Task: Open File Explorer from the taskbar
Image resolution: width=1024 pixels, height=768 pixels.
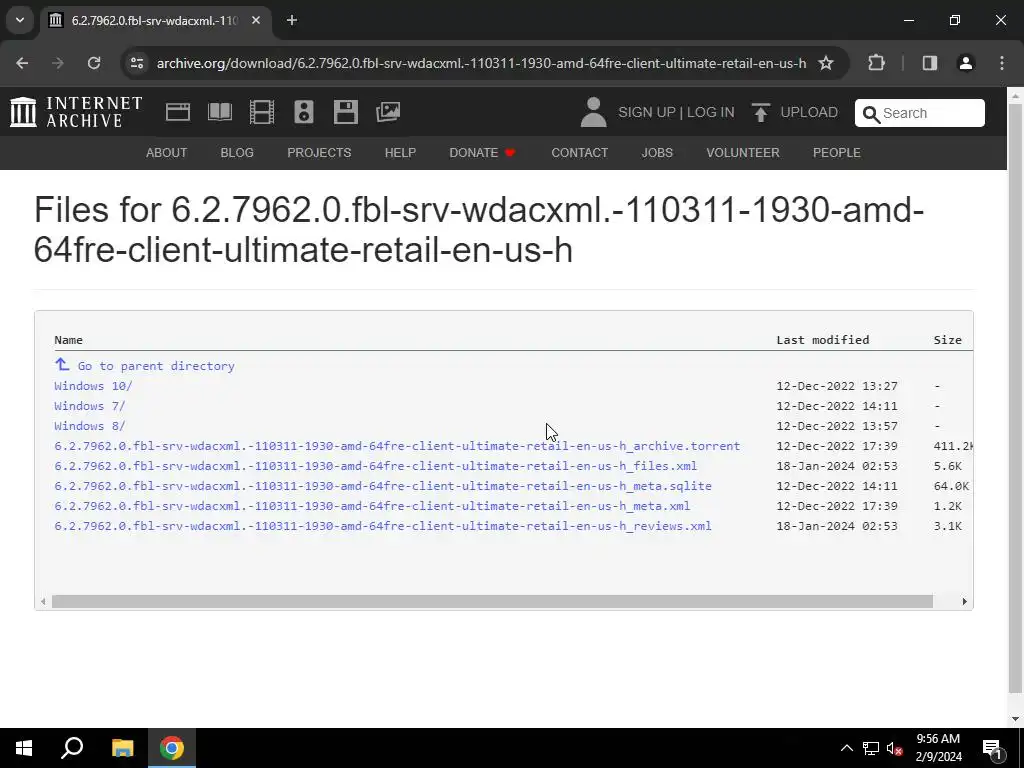Action: tap(122, 748)
